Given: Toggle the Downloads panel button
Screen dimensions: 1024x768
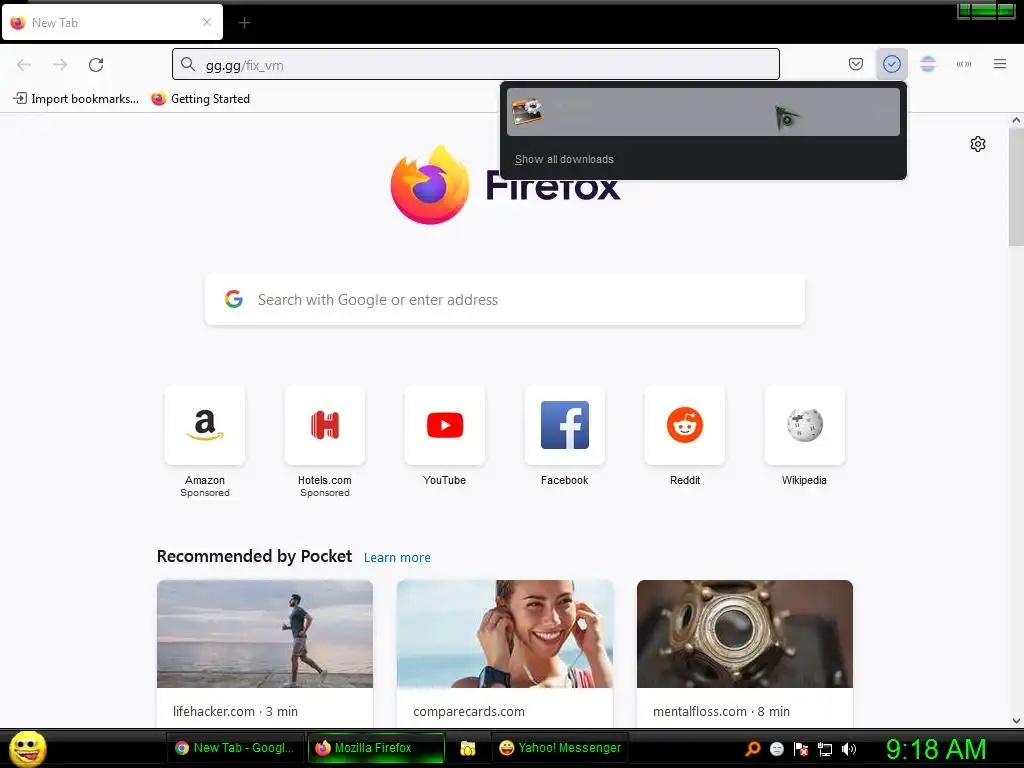Looking at the screenshot, I should click(891, 64).
